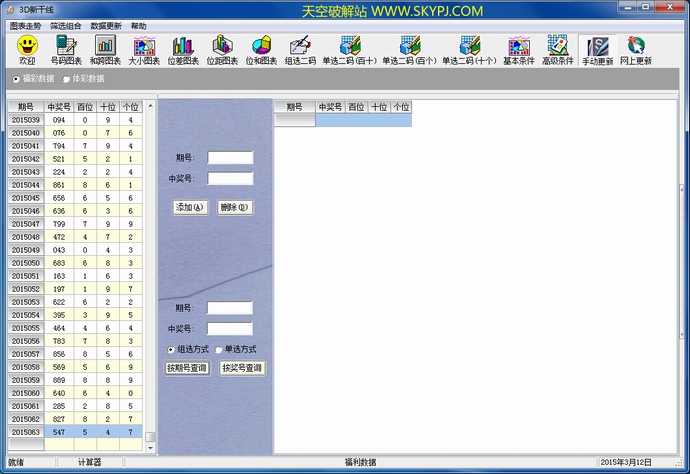Click the data list scrollbar down arrow
690x474 pixels.
[x=150, y=447]
